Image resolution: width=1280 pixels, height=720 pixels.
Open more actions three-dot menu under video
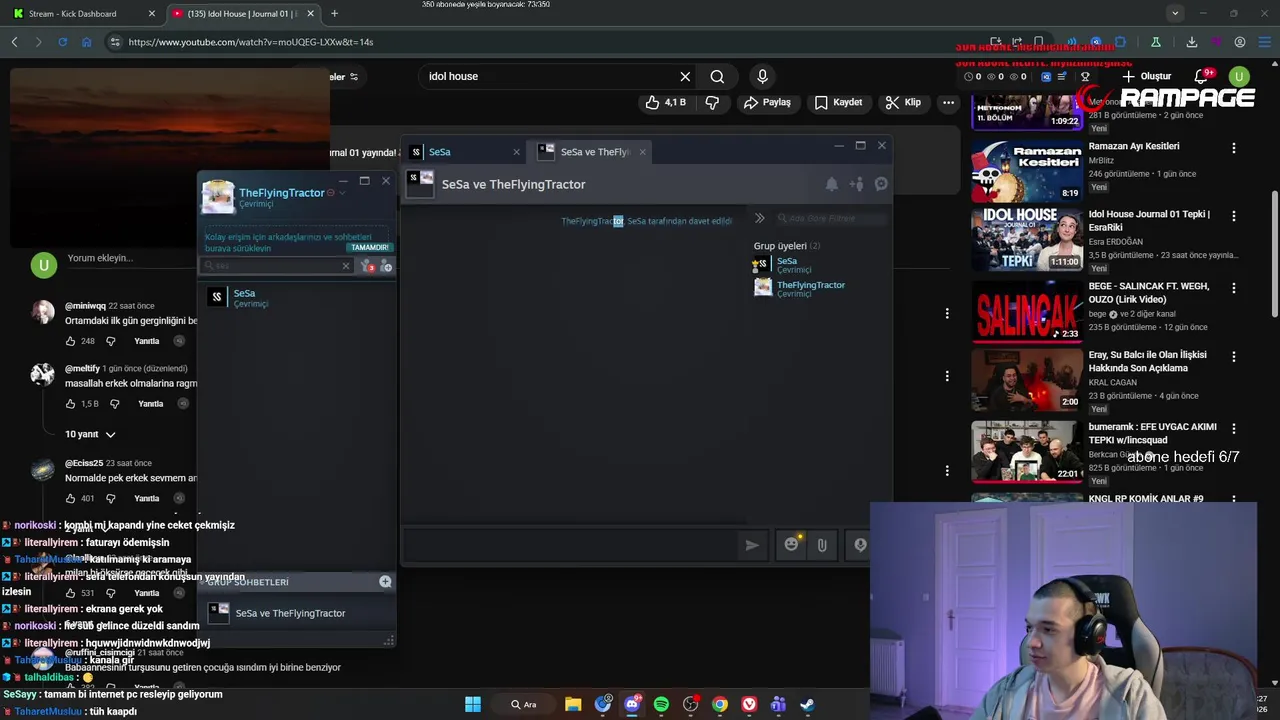point(948,102)
